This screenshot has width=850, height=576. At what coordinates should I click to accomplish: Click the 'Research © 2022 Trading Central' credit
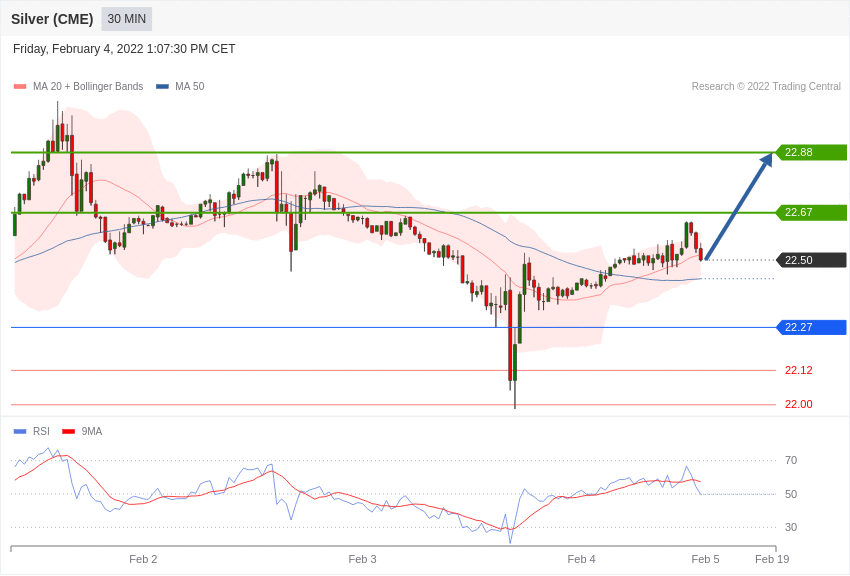[x=766, y=86]
